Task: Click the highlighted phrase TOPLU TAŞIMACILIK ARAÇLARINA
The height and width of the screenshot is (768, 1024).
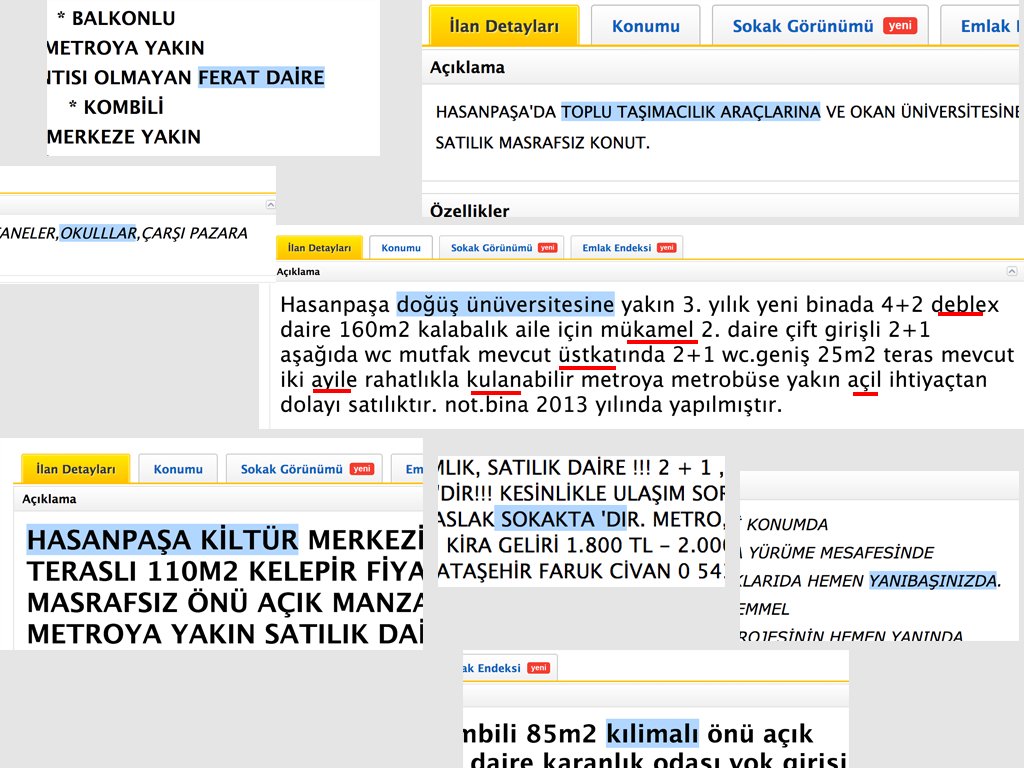Action: [x=691, y=112]
